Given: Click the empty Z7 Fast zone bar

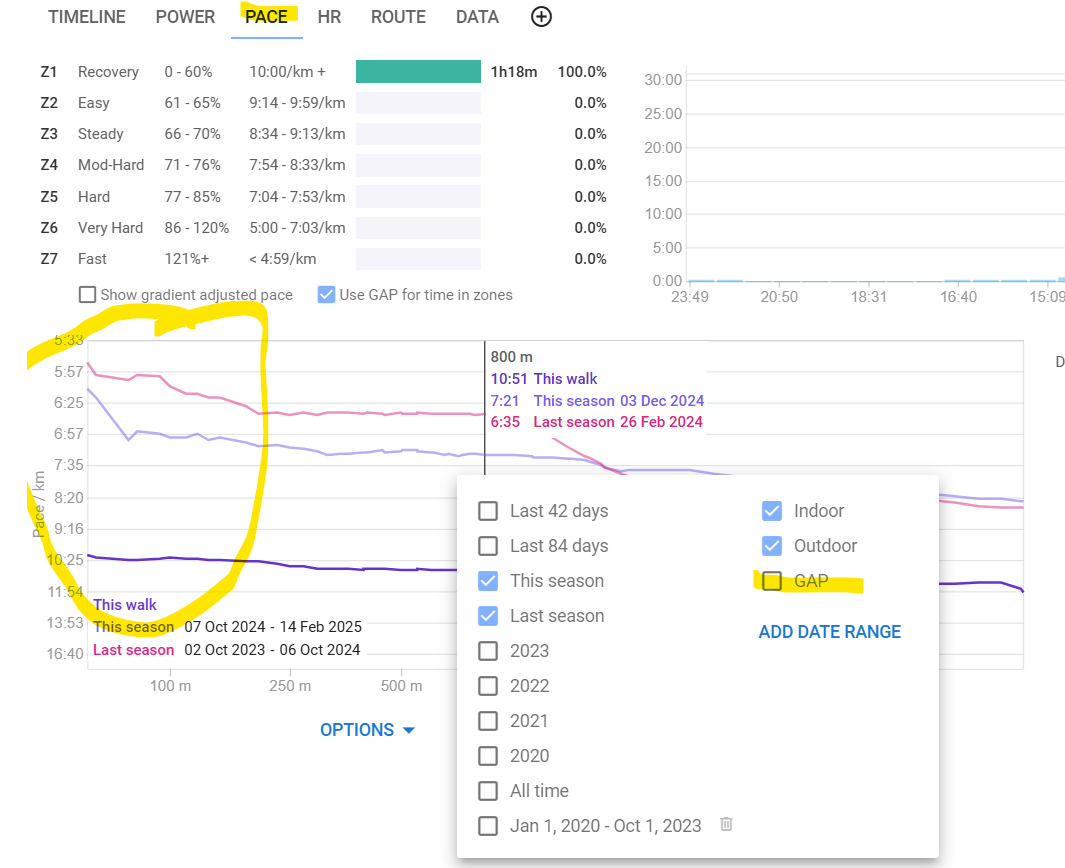Looking at the screenshot, I should 418,259.
